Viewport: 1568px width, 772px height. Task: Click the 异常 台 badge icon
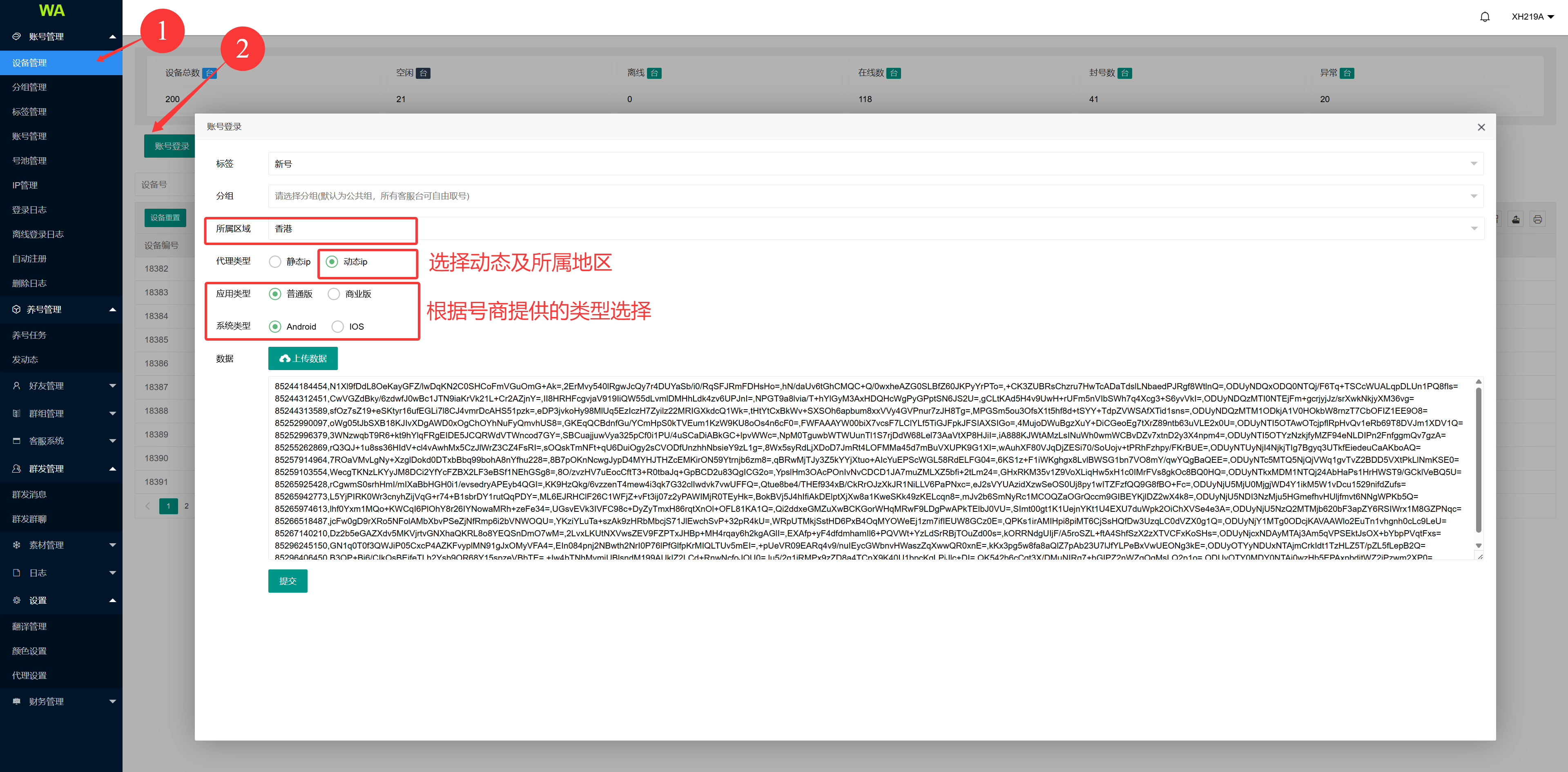click(1347, 73)
